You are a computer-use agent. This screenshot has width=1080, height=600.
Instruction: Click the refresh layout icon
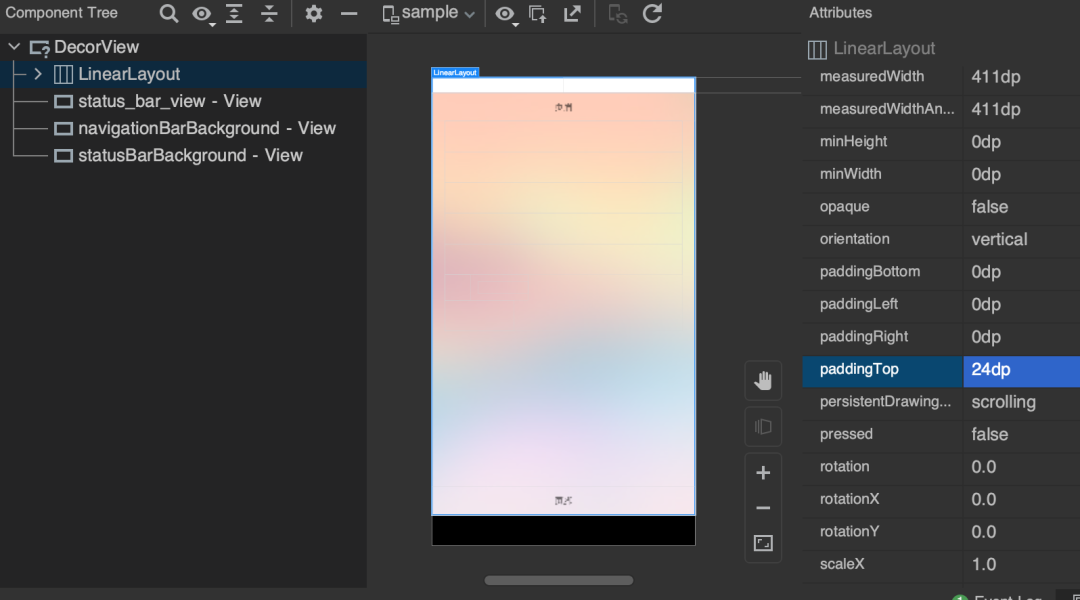click(652, 14)
